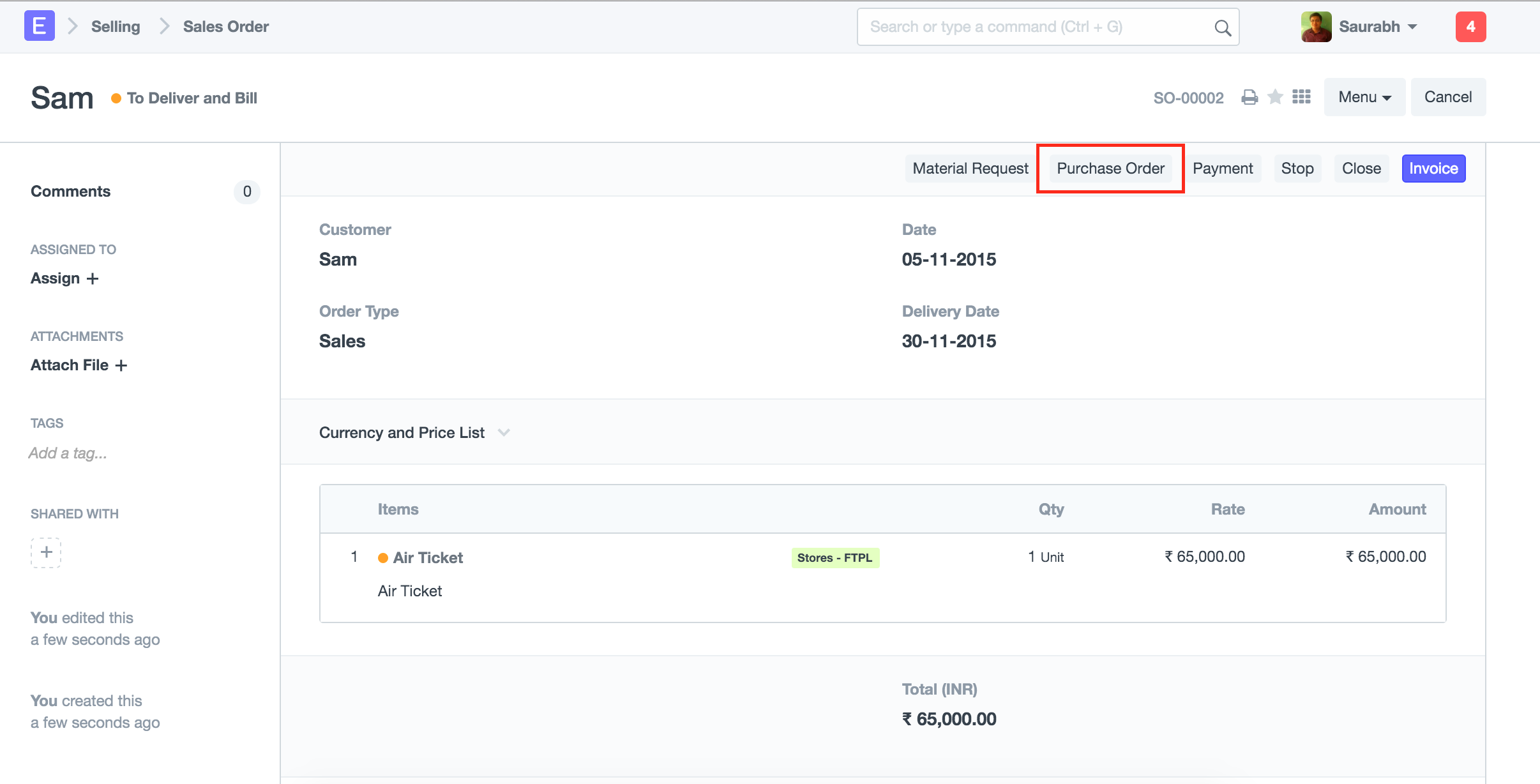Click the grid view icon near Menu

(1301, 97)
